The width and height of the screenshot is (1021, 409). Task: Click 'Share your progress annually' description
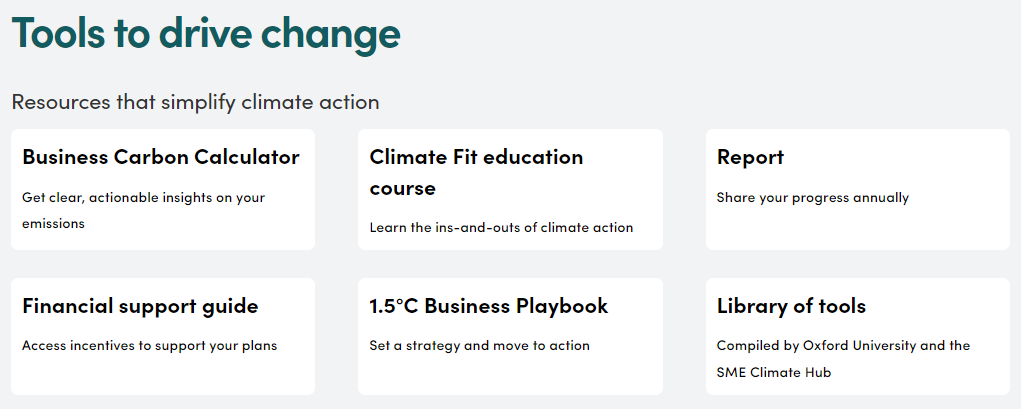pyautogui.click(x=812, y=198)
